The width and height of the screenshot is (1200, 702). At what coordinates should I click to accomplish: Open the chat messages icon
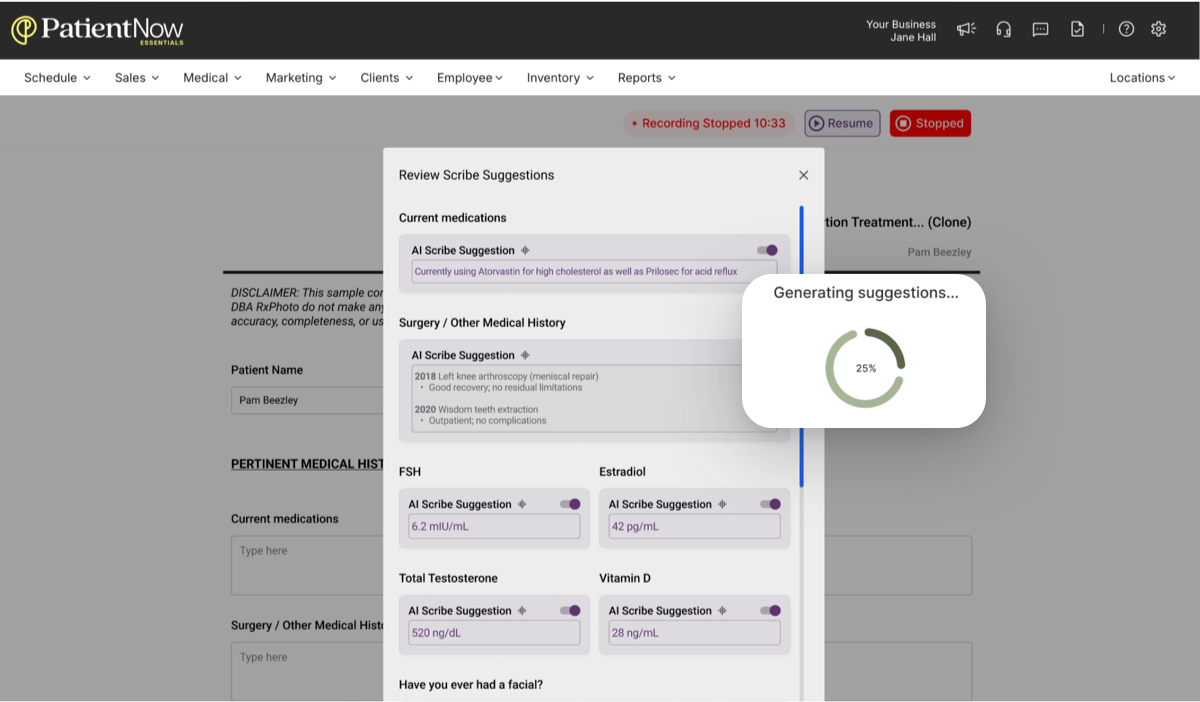point(1040,29)
